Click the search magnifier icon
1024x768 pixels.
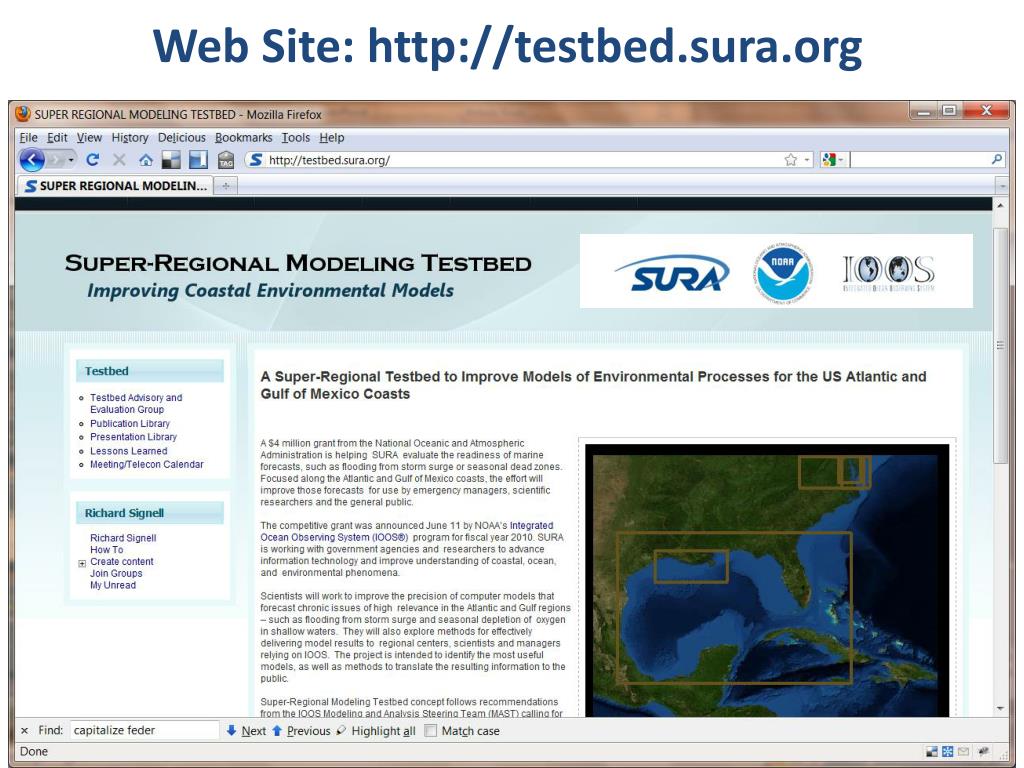[997, 159]
